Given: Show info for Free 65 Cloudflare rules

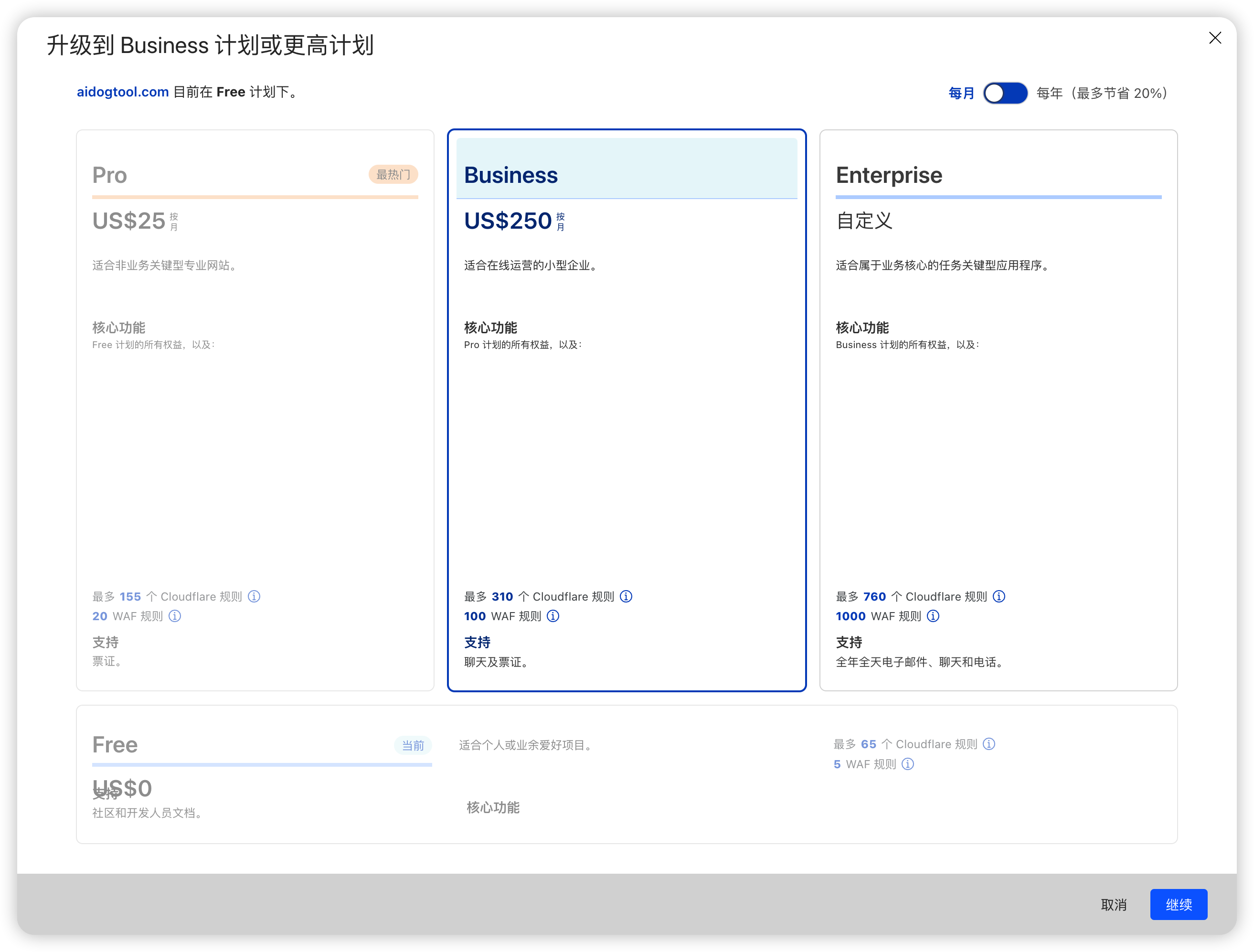Looking at the screenshot, I should click(989, 744).
